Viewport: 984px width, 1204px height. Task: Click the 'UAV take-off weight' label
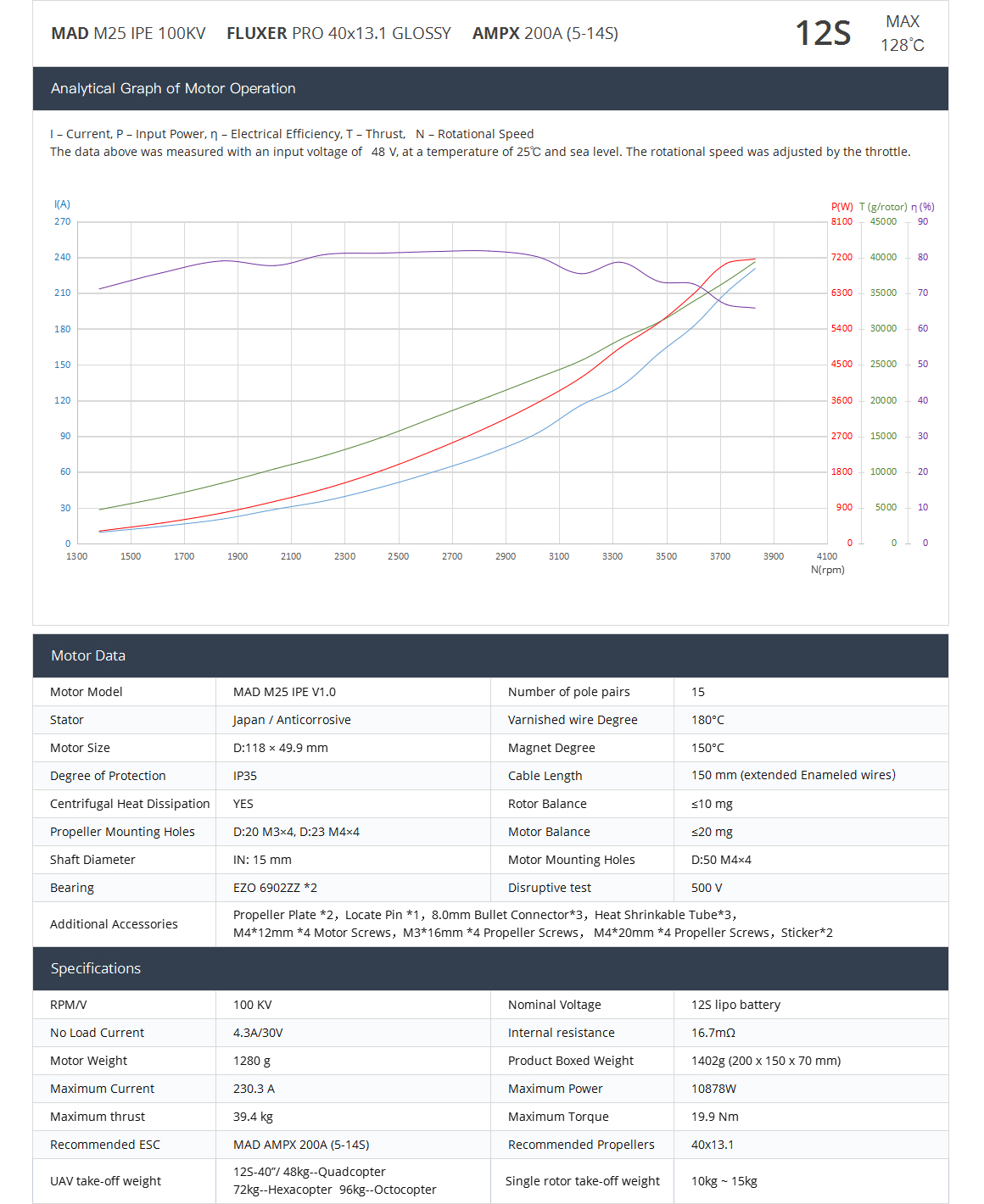coord(106,1181)
